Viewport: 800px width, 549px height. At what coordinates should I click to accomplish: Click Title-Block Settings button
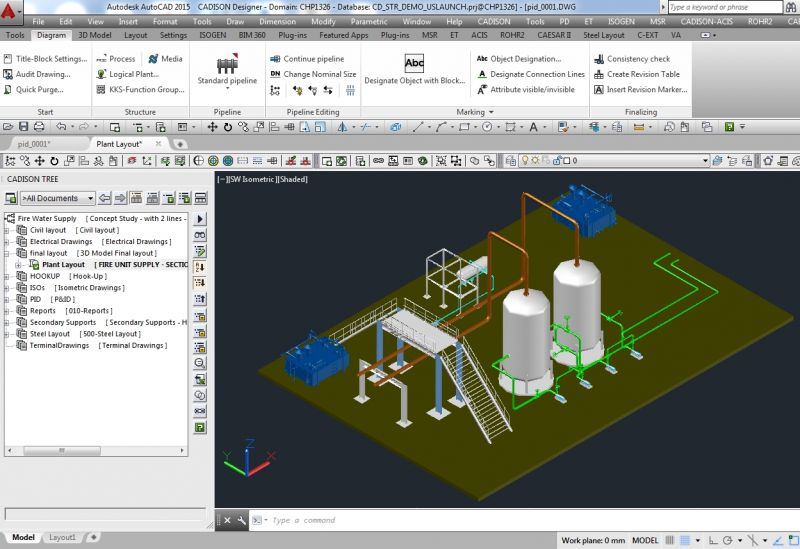(45, 59)
